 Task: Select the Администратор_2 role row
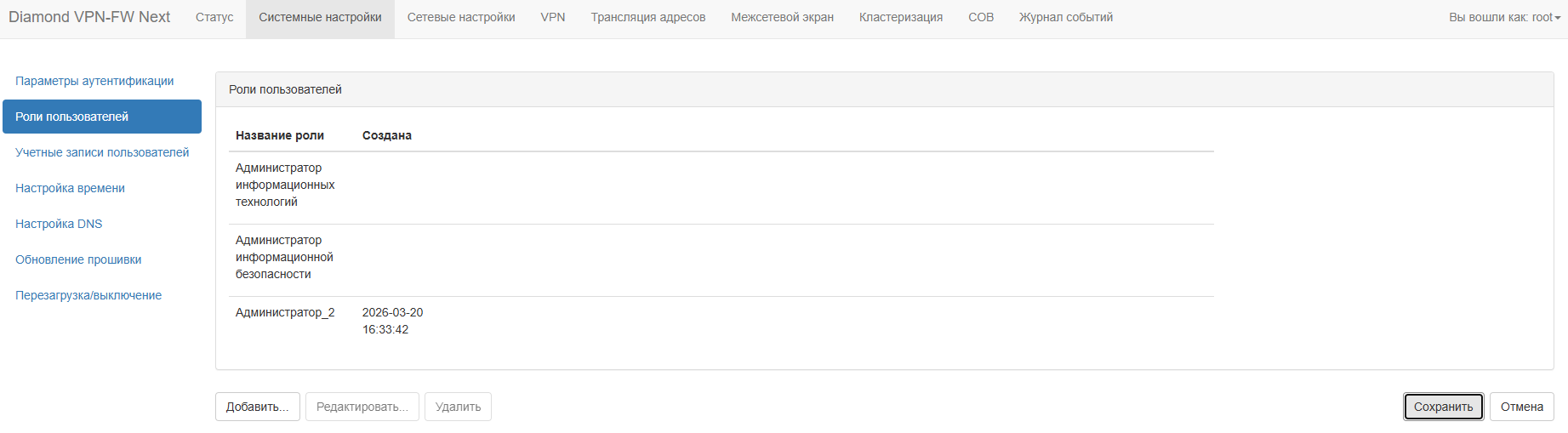point(285,313)
